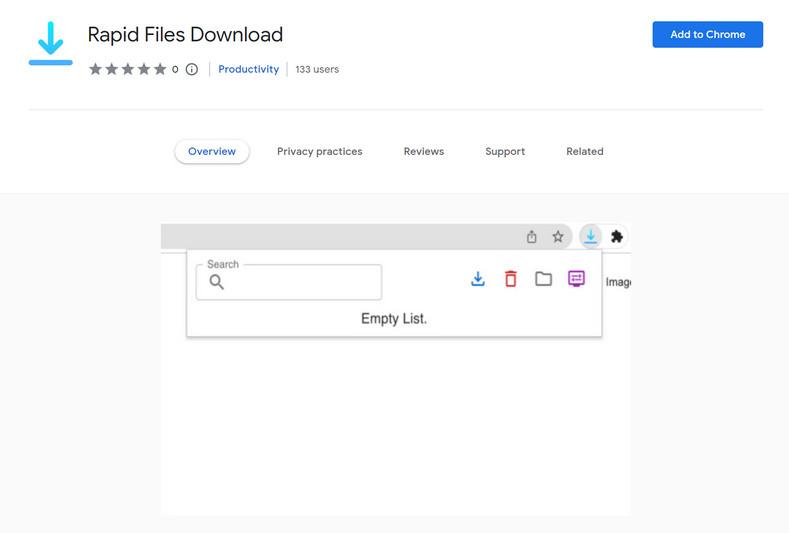Click the Rapid Files Download logo icon
Image resolution: width=789 pixels, height=533 pixels.
click(50, 43)
